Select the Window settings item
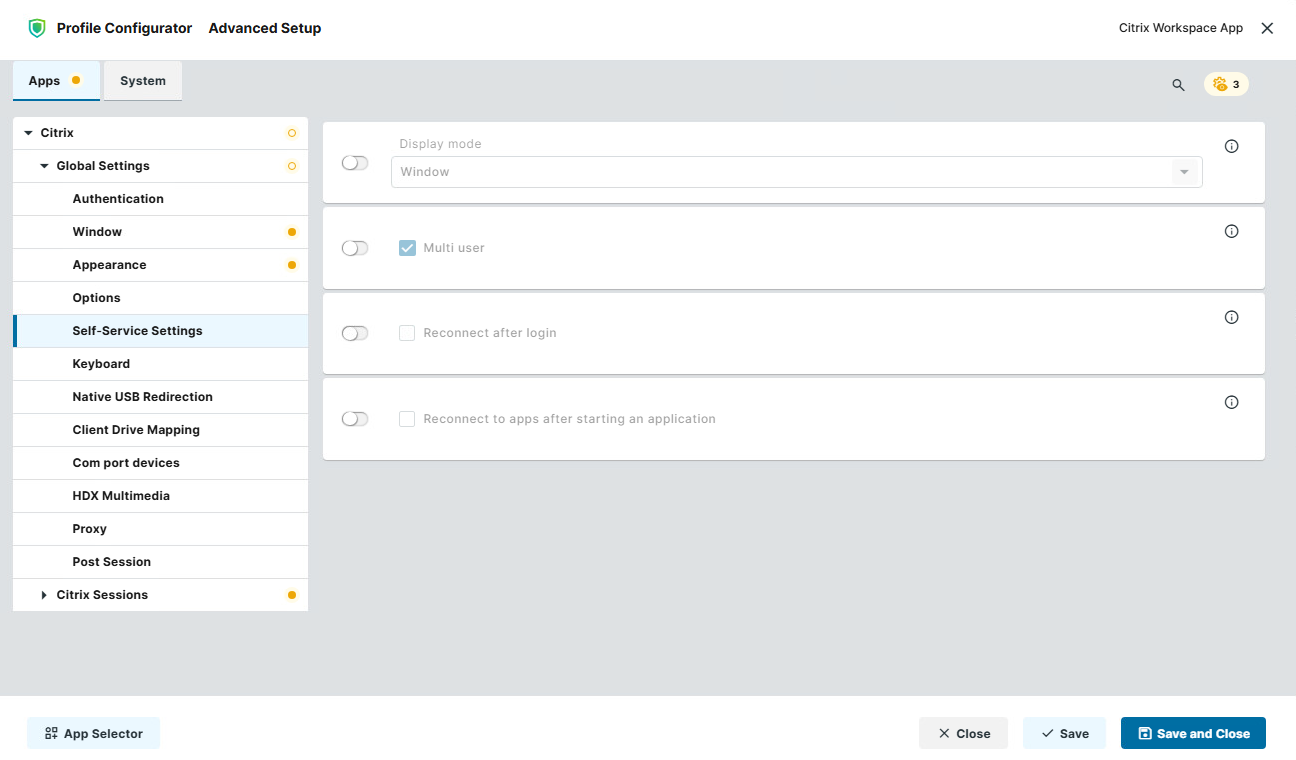 click(x=160, y=232)
